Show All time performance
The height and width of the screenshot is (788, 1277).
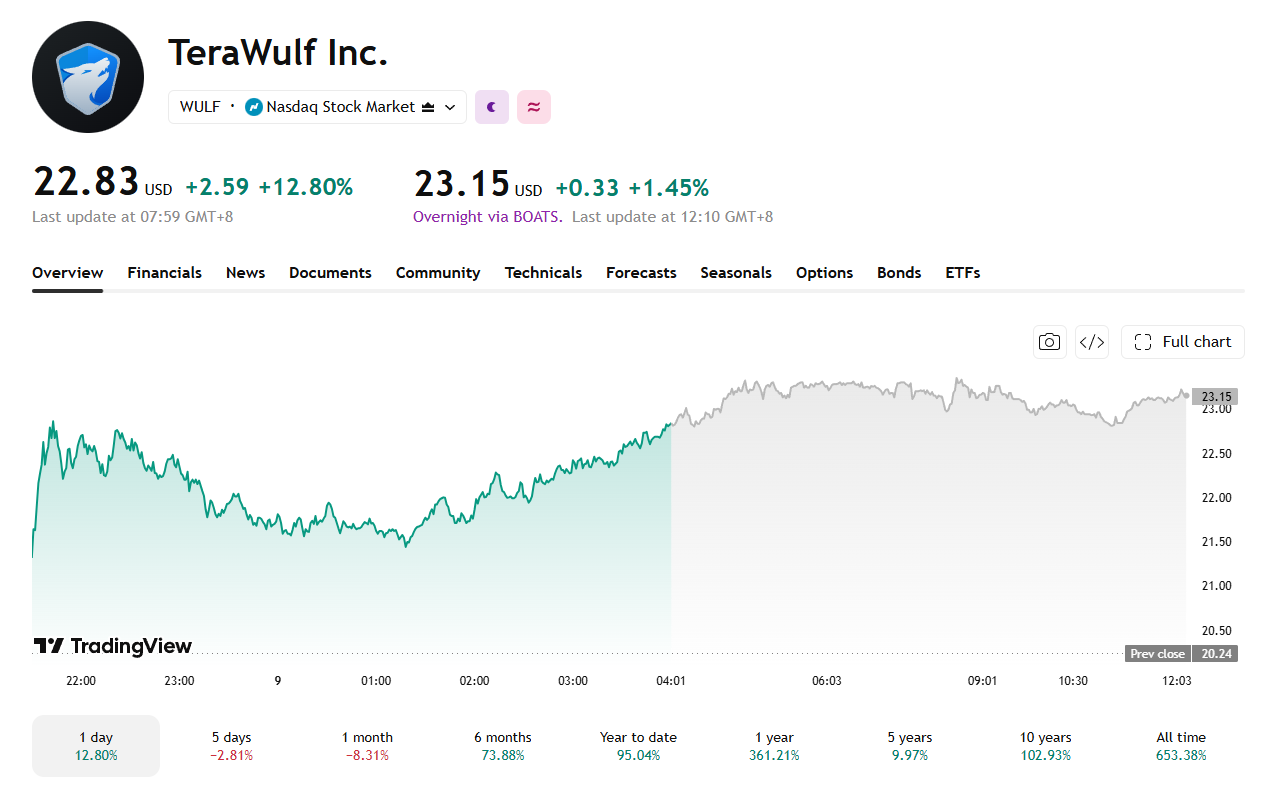pyautogui.click(x=1181, y=746)
